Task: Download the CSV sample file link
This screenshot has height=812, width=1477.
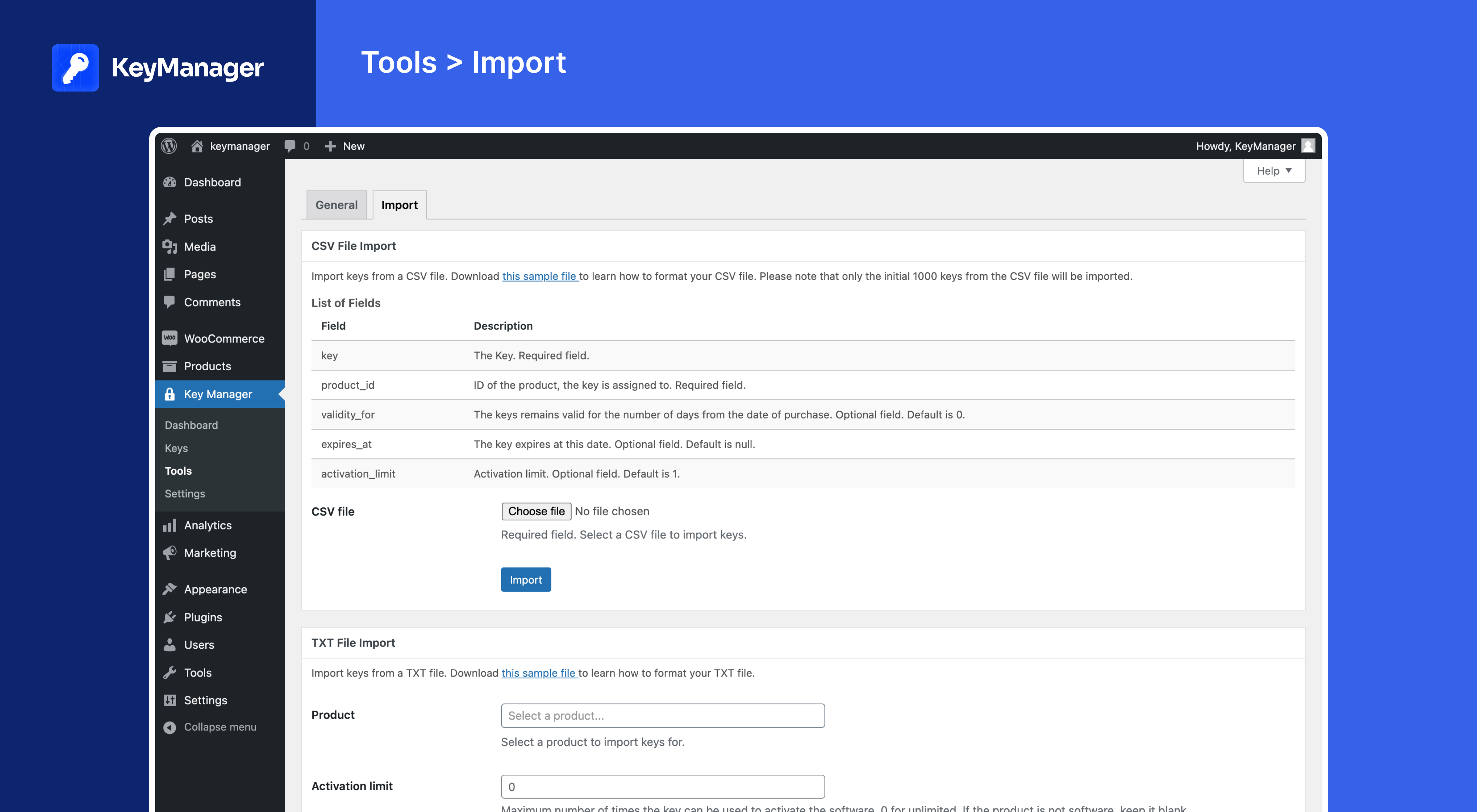Action: [x=540, y=276]
